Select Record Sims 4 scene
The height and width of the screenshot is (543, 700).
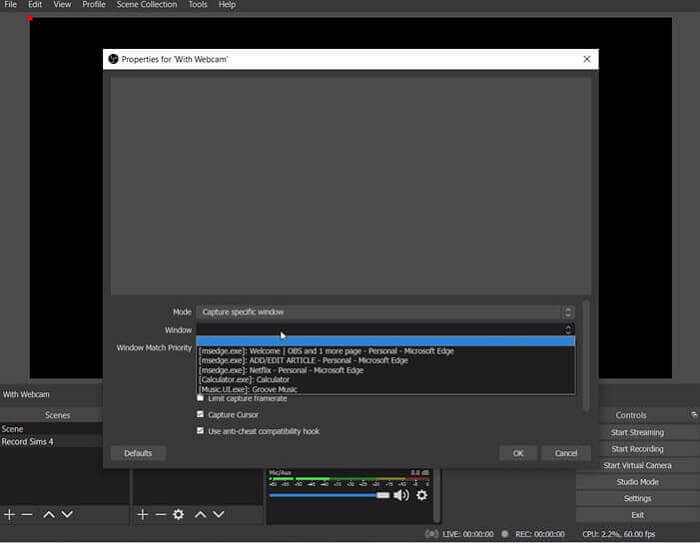(x=28, y=442)
